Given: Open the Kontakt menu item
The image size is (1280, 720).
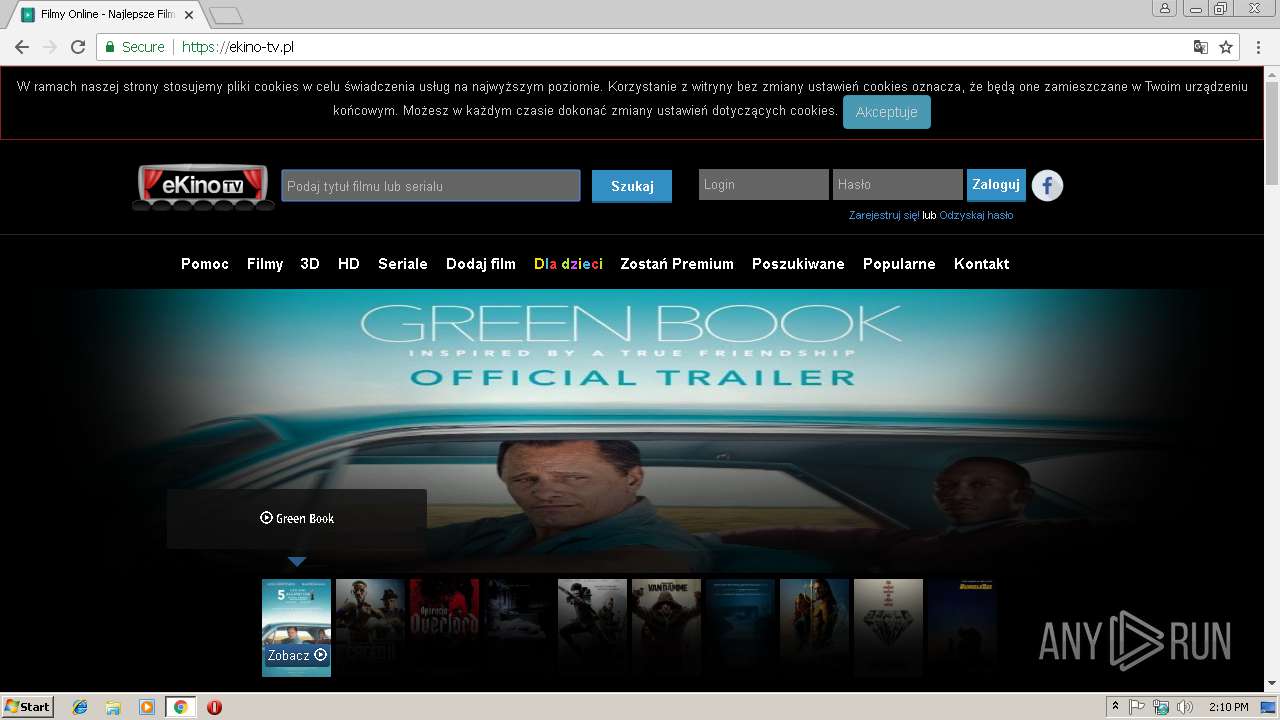Looking at the screenshot, I should click(982, 264).
